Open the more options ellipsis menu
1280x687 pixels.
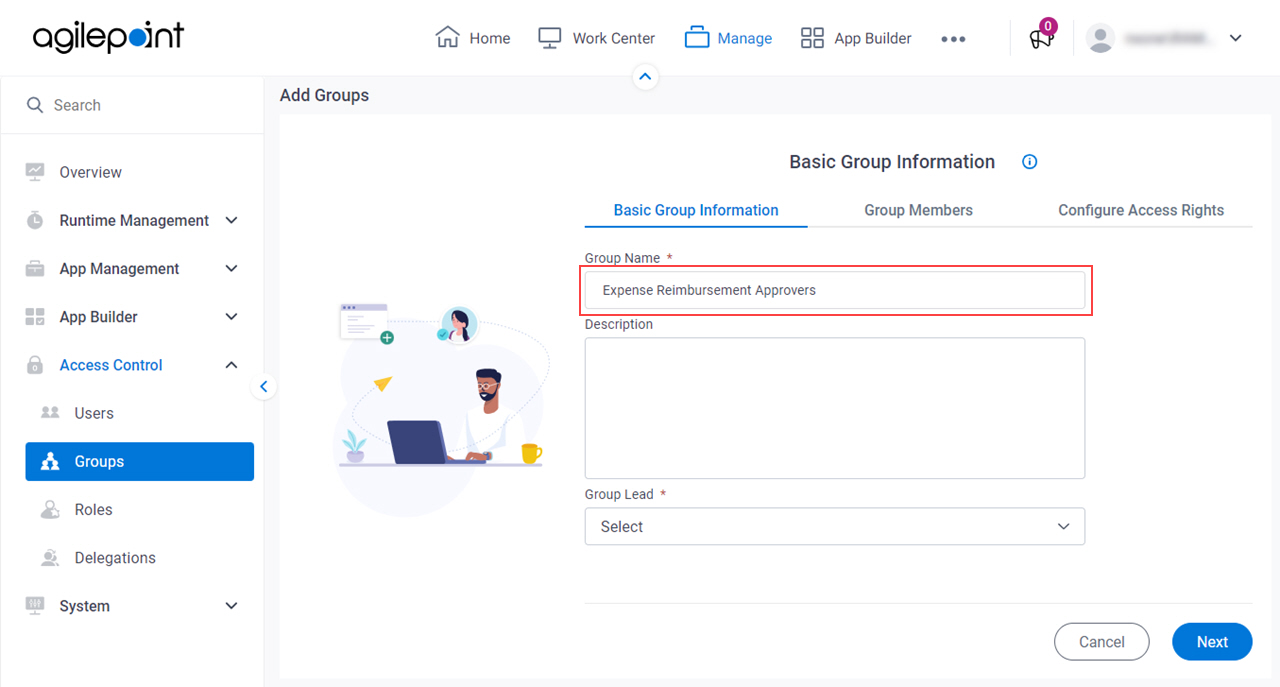953,39
